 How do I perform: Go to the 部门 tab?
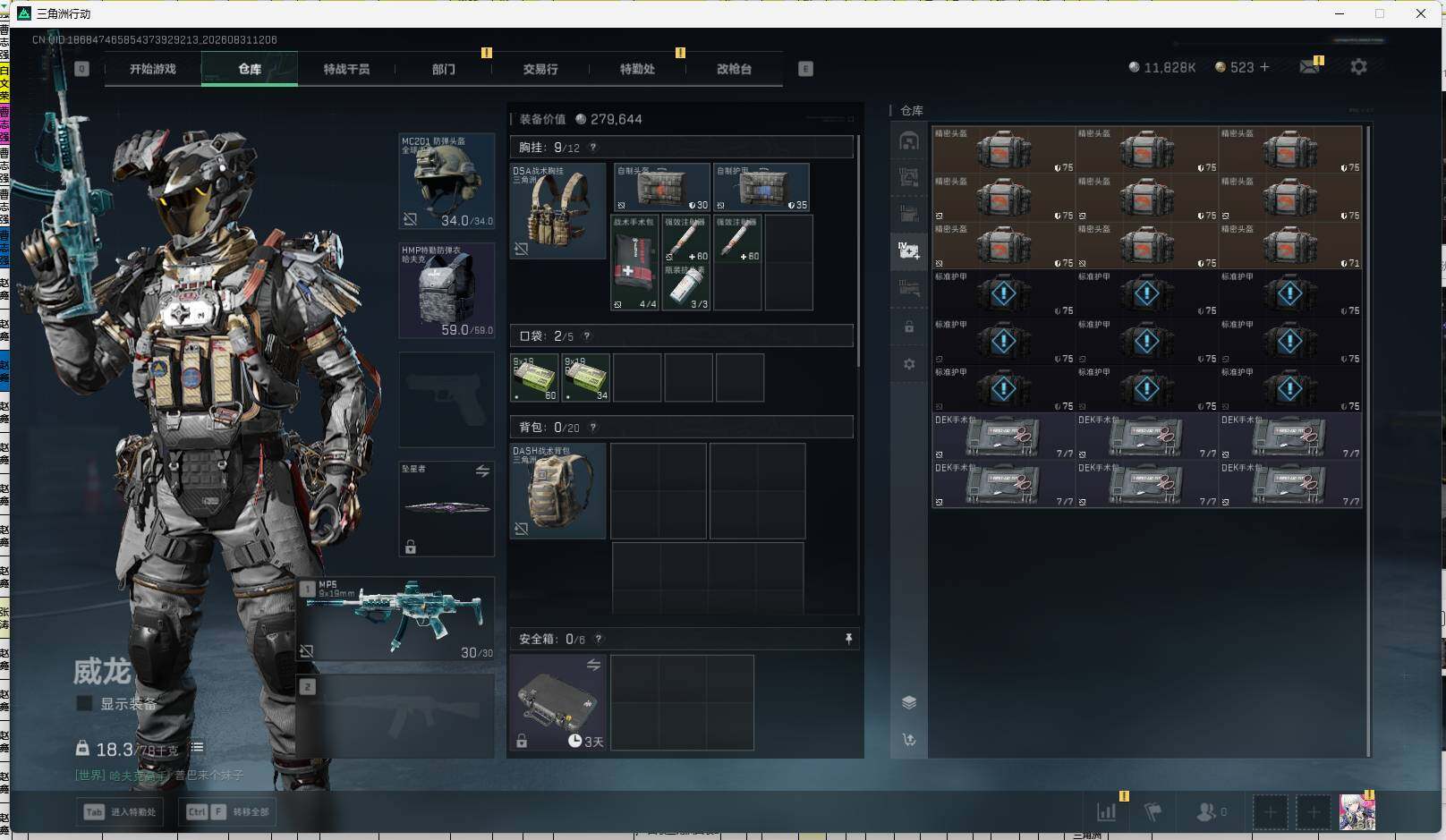pos(443,69)
